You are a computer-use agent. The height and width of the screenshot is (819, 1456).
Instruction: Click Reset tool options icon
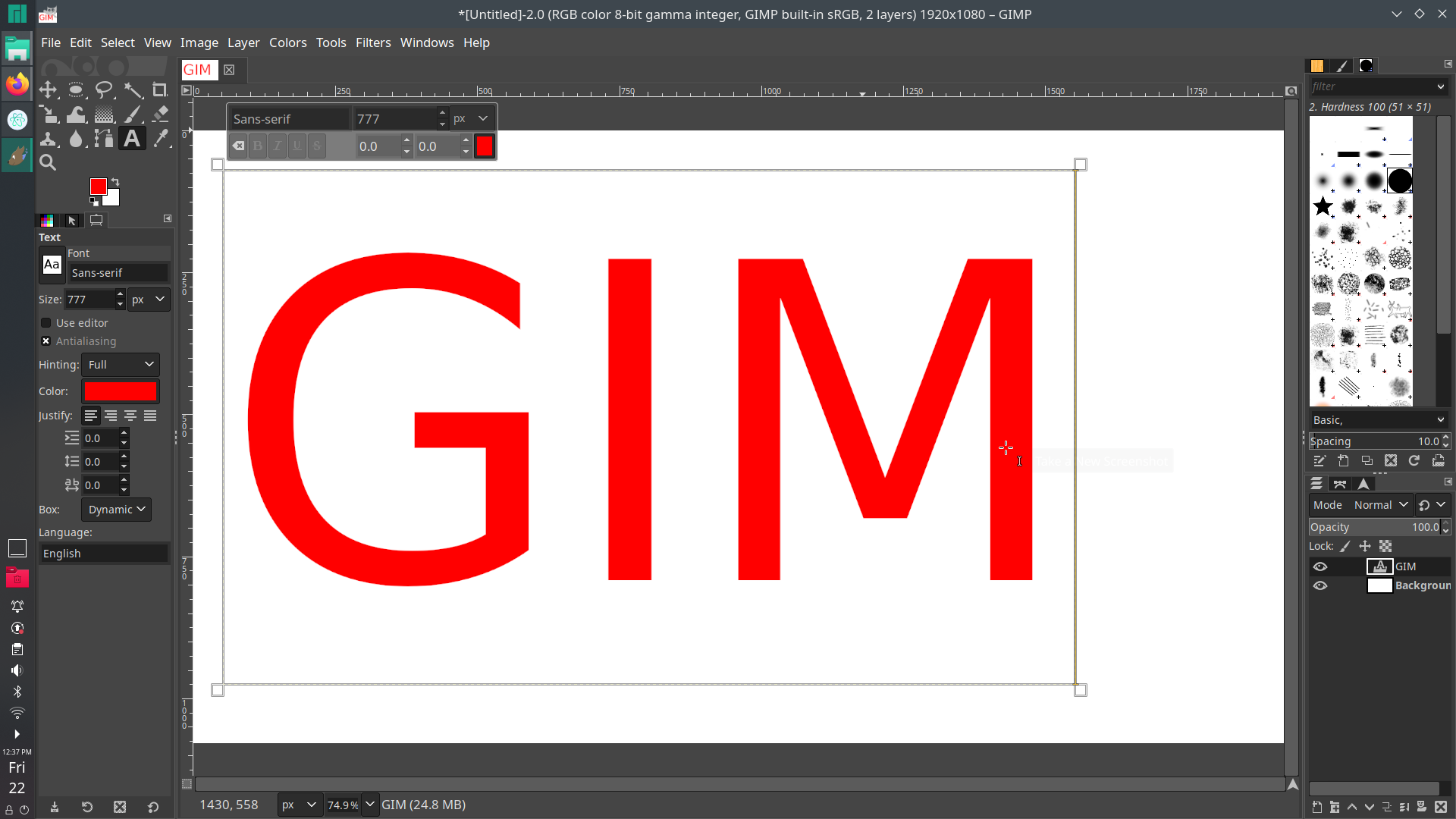153,808
